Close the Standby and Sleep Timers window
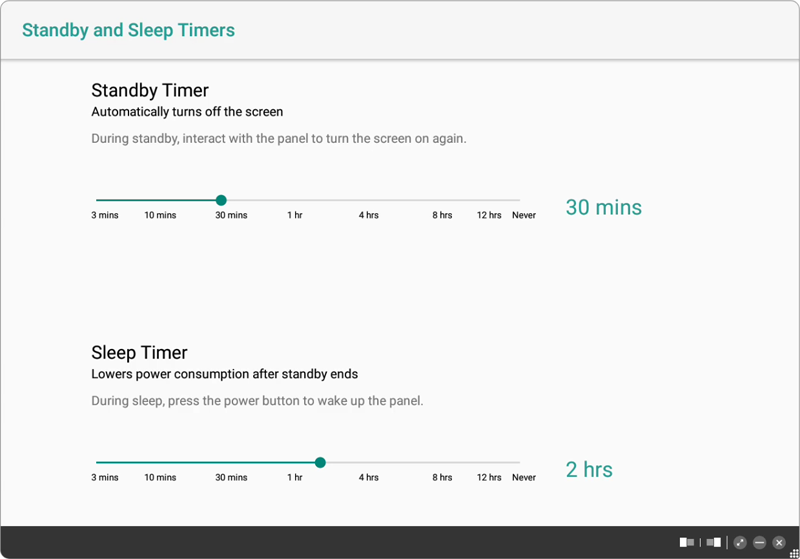 point(779,542)
